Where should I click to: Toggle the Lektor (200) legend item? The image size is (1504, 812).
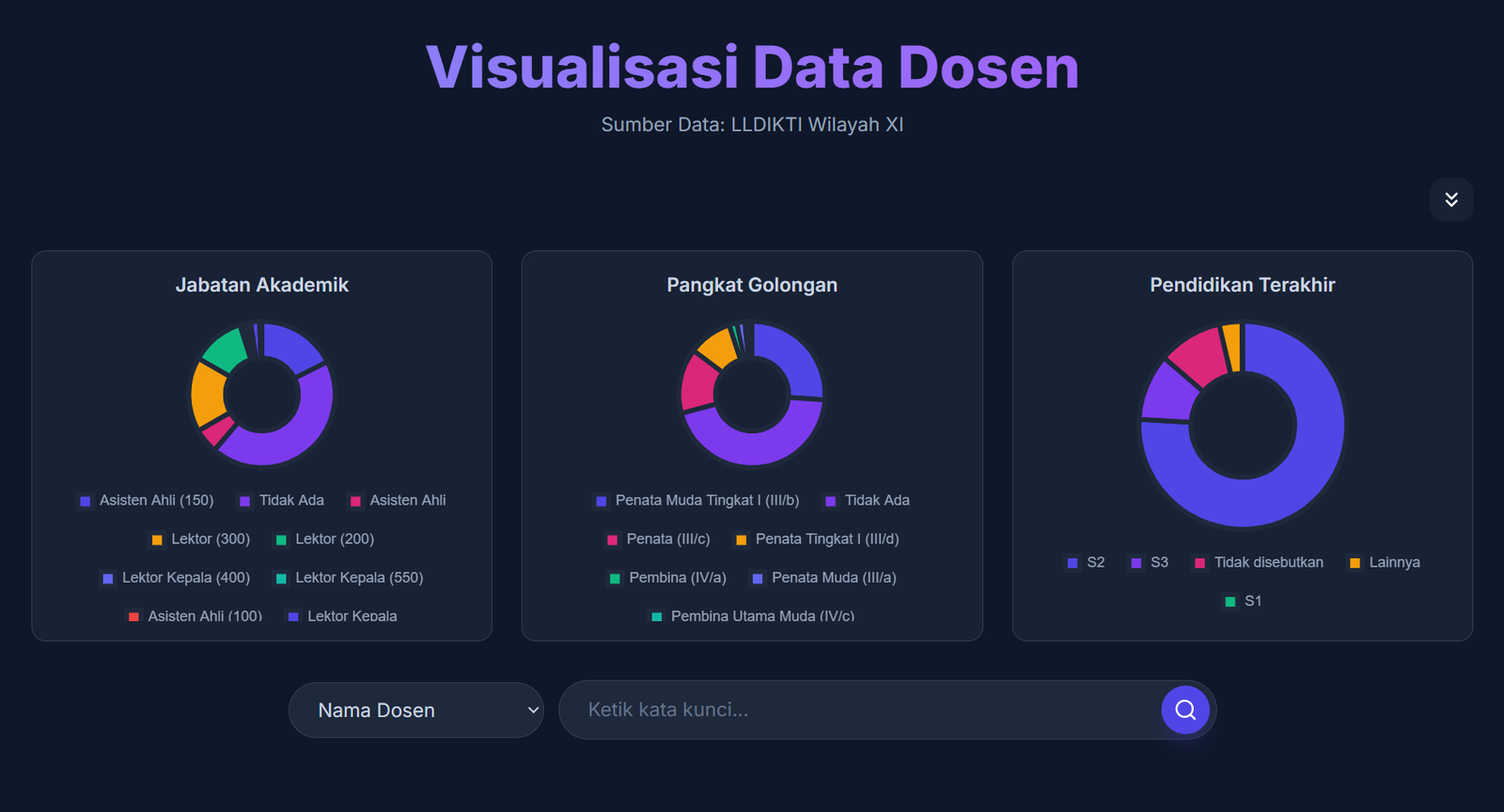324,539
